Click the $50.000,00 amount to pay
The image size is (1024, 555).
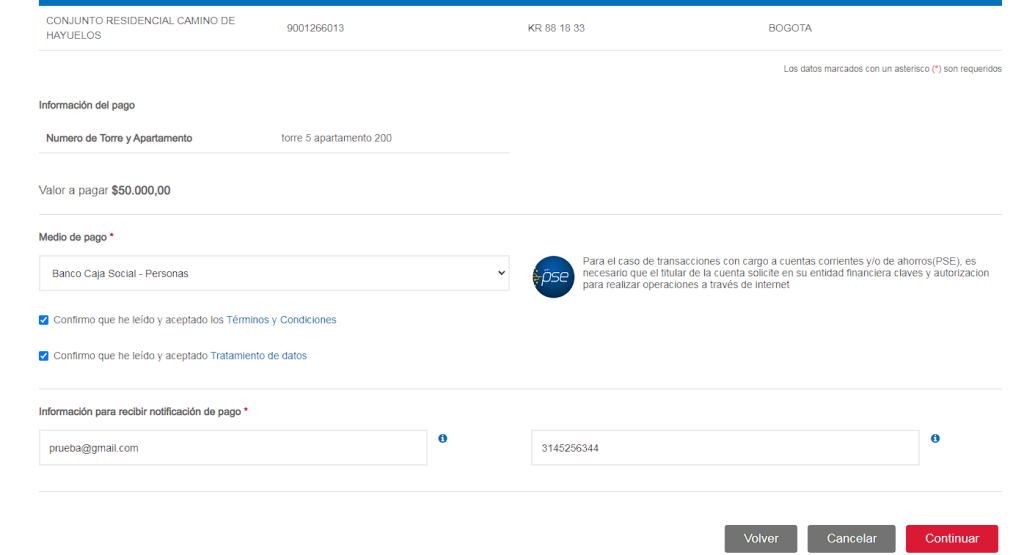pyautogui.click(x=141, y=190)
